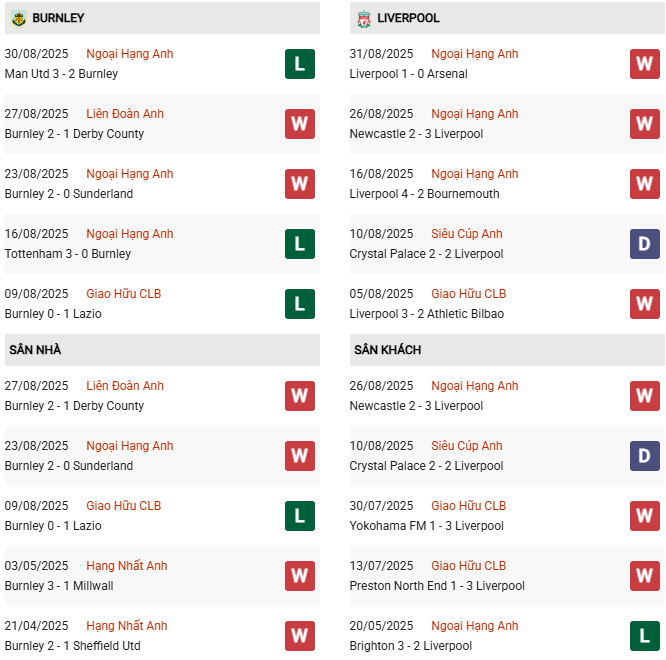
Task: Open the Giao Hữu CLB link dated 13/07/2025
Action: pos(468,566)
